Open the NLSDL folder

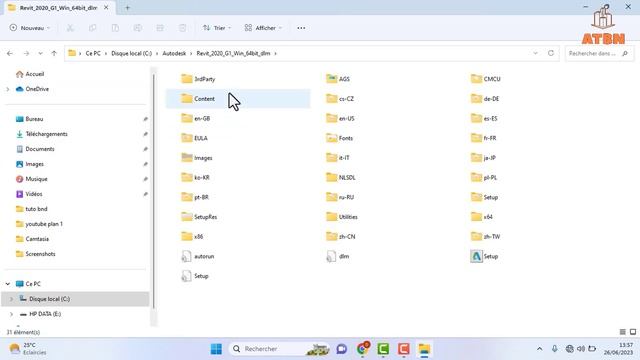[x=341, y=178]
